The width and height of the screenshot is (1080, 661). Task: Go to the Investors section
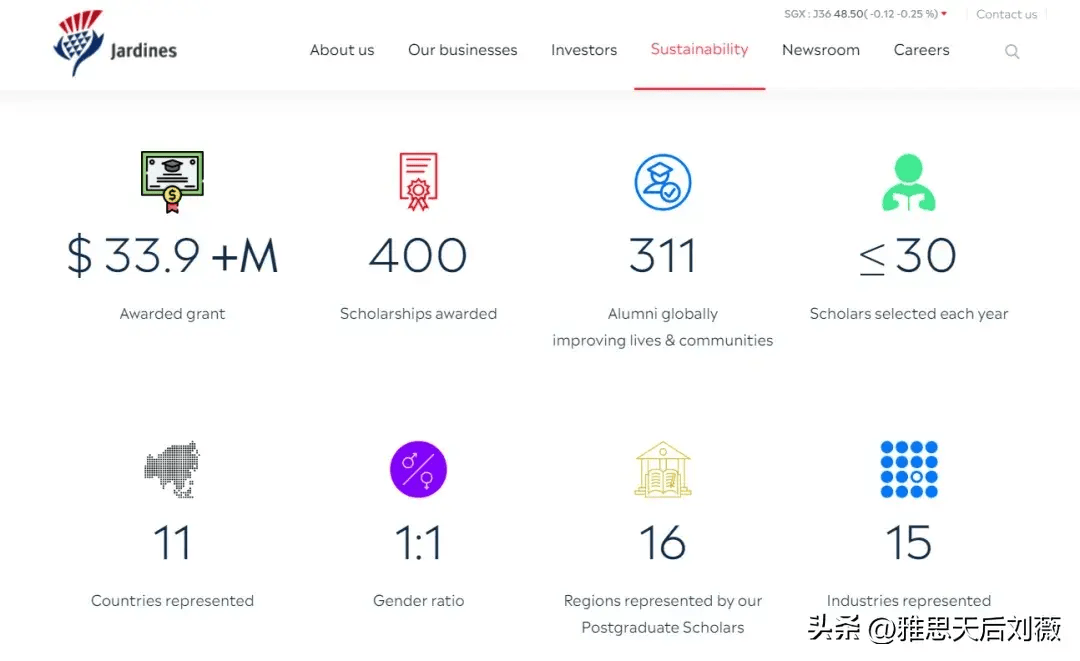[x=584, y=50]
